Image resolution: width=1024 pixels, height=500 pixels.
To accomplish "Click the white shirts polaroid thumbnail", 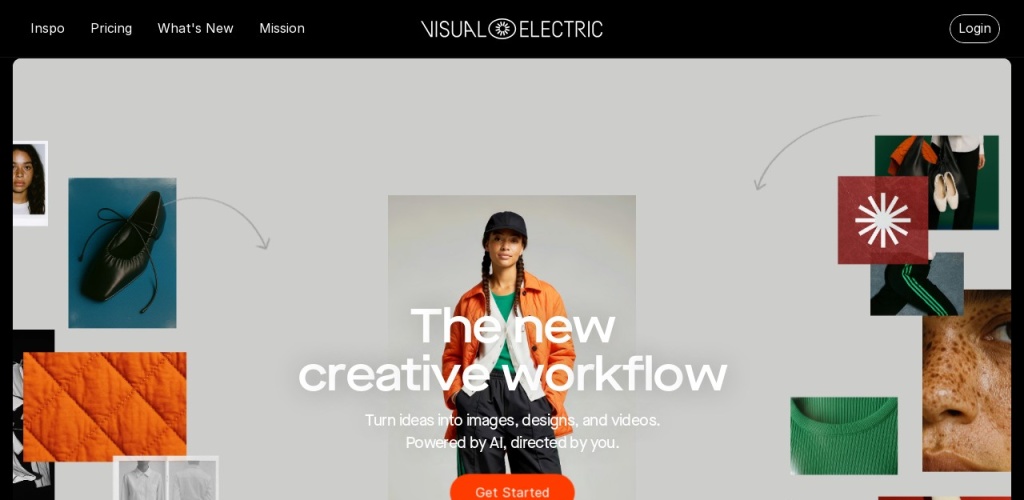I will pos(166,478).
